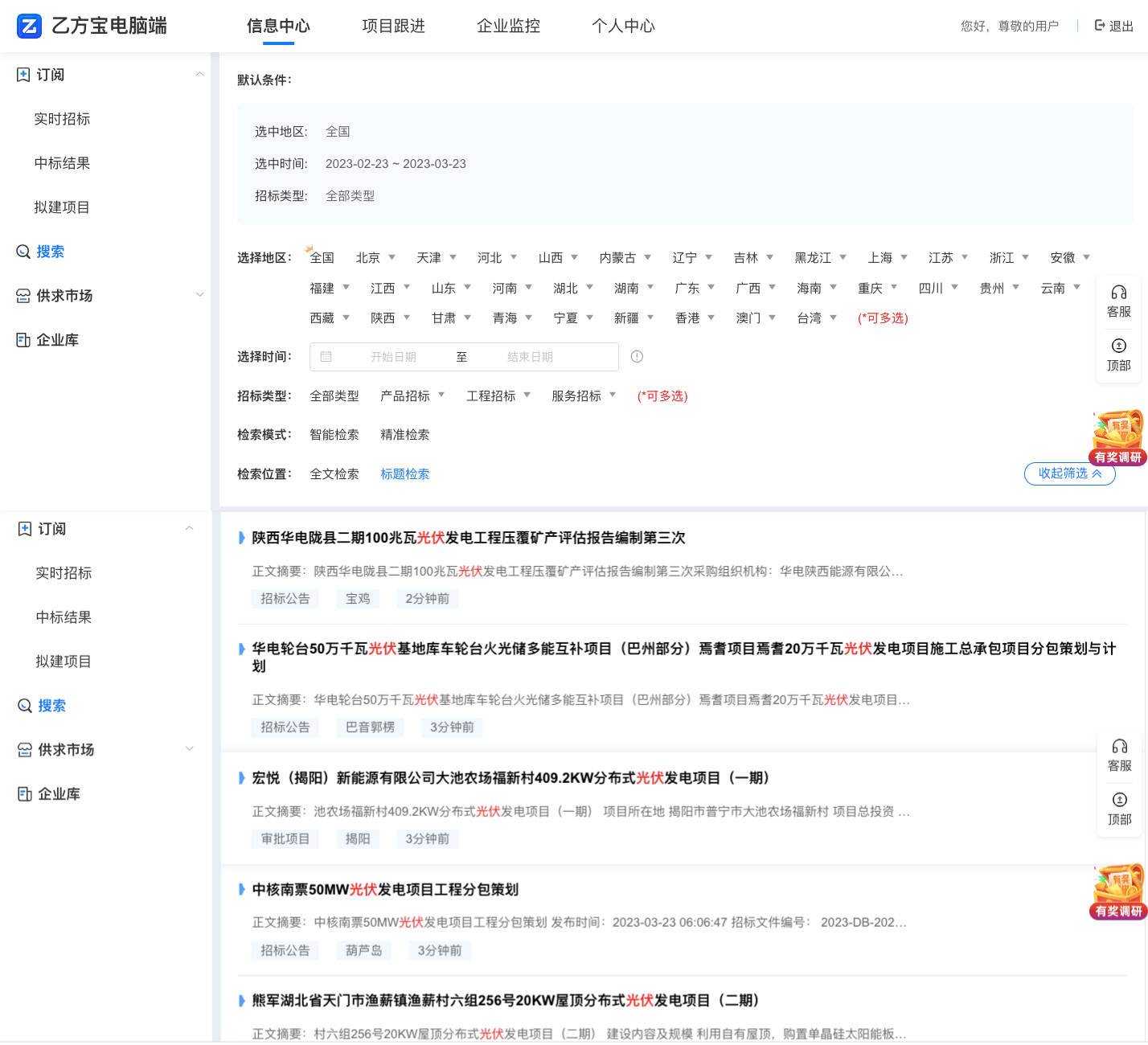Screen dimensions: 1148x1045
Task: Select 全文检索 search position
Action: pyautogui.click(x=334, y=474)
